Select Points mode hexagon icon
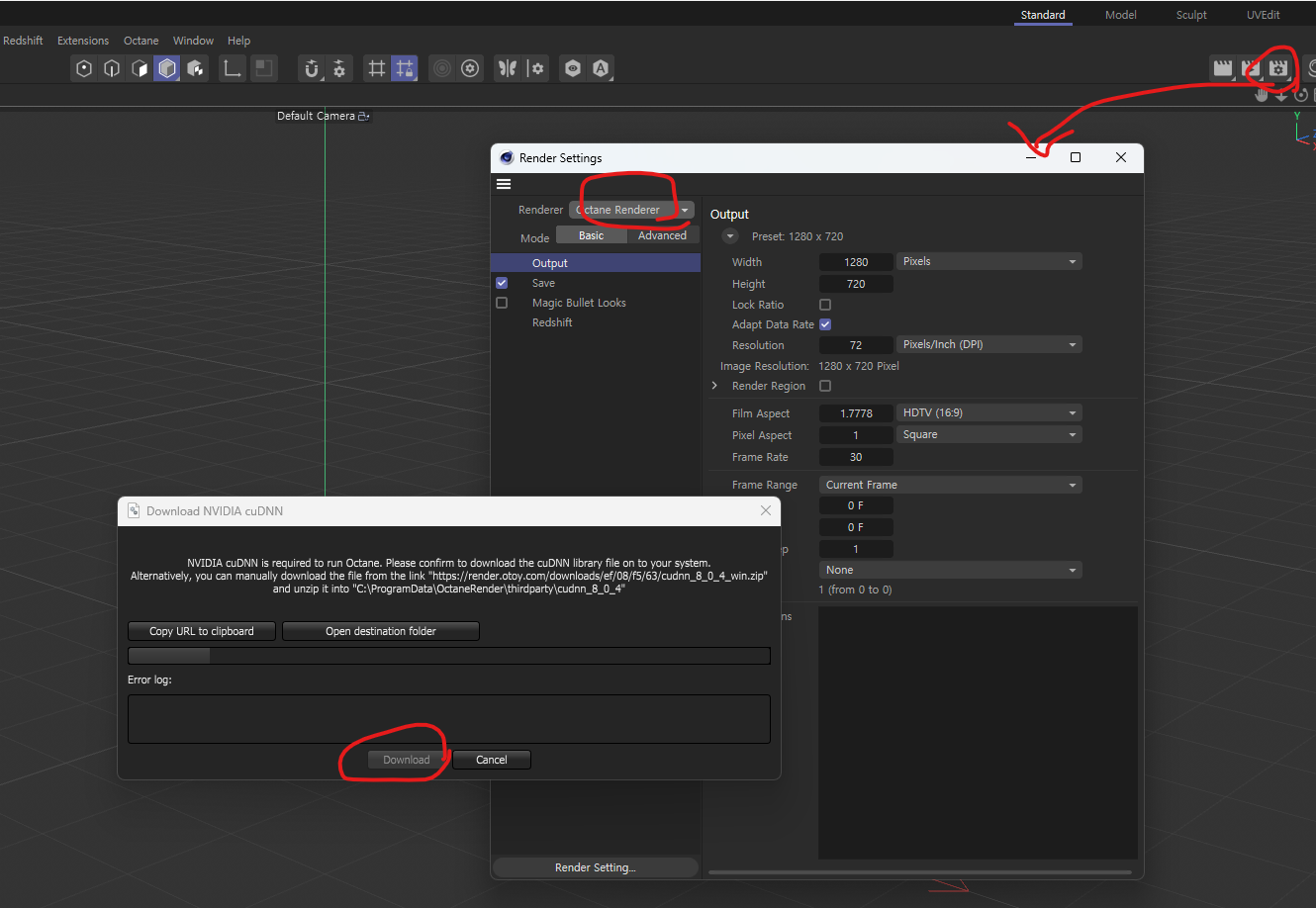The width and height of the screenshot is (1316, 908). click(84, 68)
